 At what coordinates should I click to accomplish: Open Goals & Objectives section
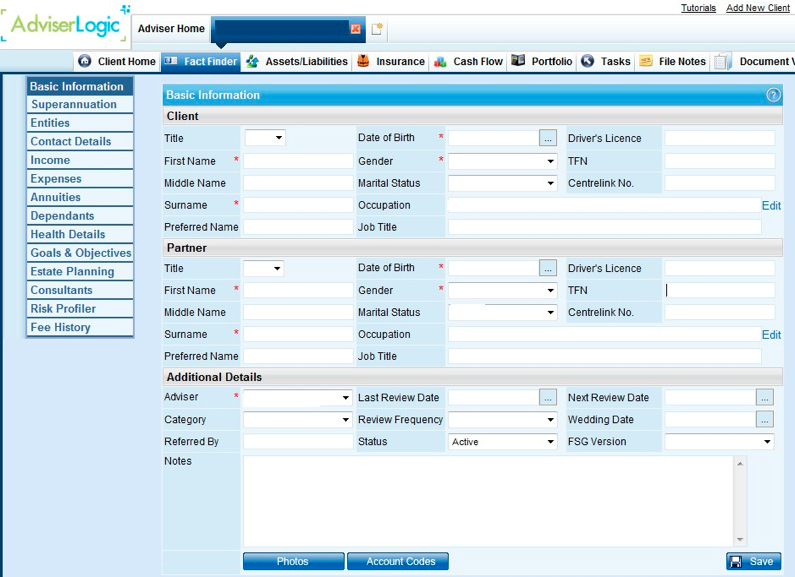(80, 253)
